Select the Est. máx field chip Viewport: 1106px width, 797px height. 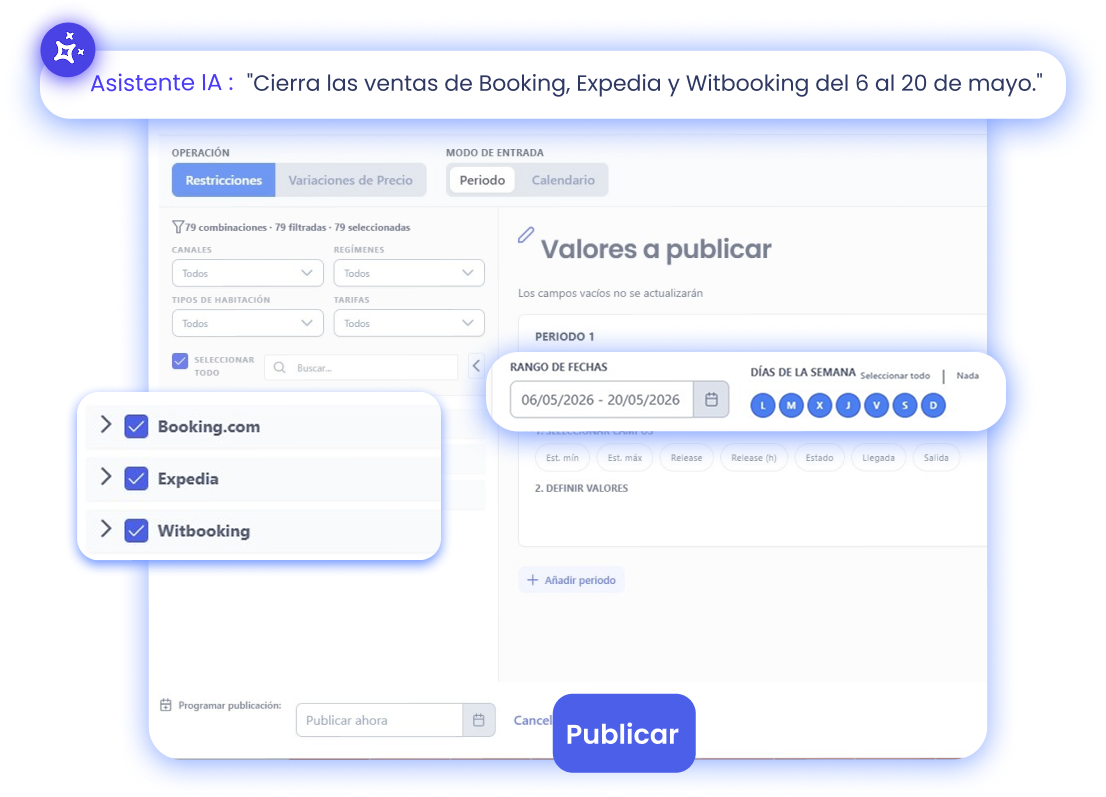pos(625,458)
